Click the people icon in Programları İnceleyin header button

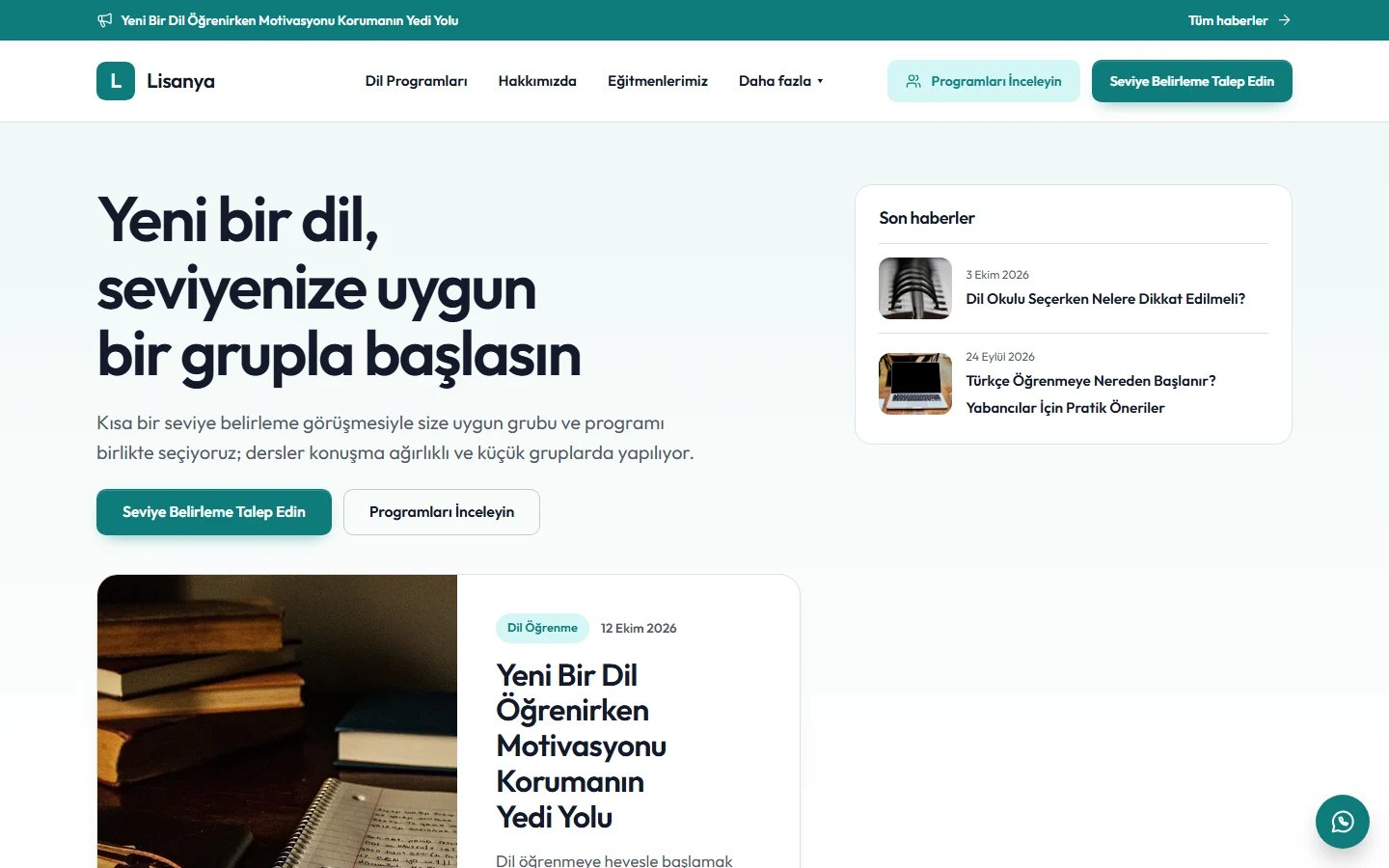913,81
